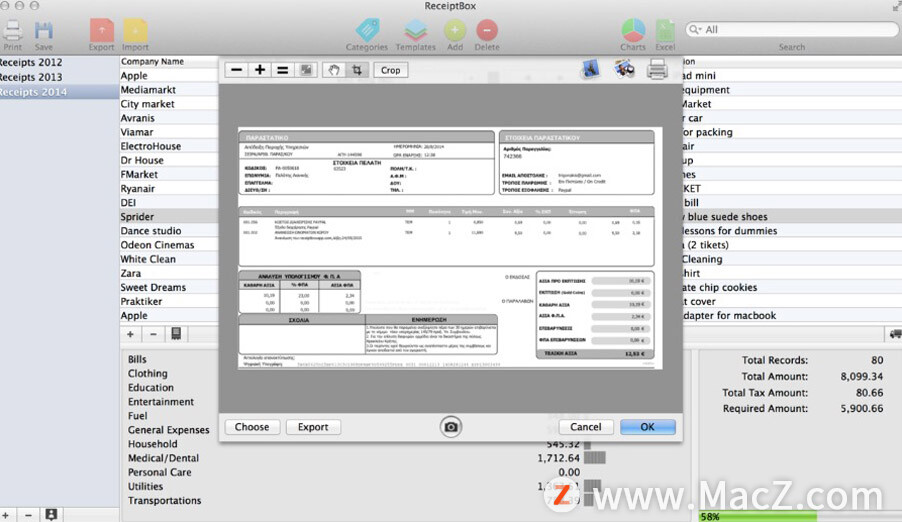Select Receipts 2012 in sidebar
The width and height of the screenshot is (902, 522).
59,62
